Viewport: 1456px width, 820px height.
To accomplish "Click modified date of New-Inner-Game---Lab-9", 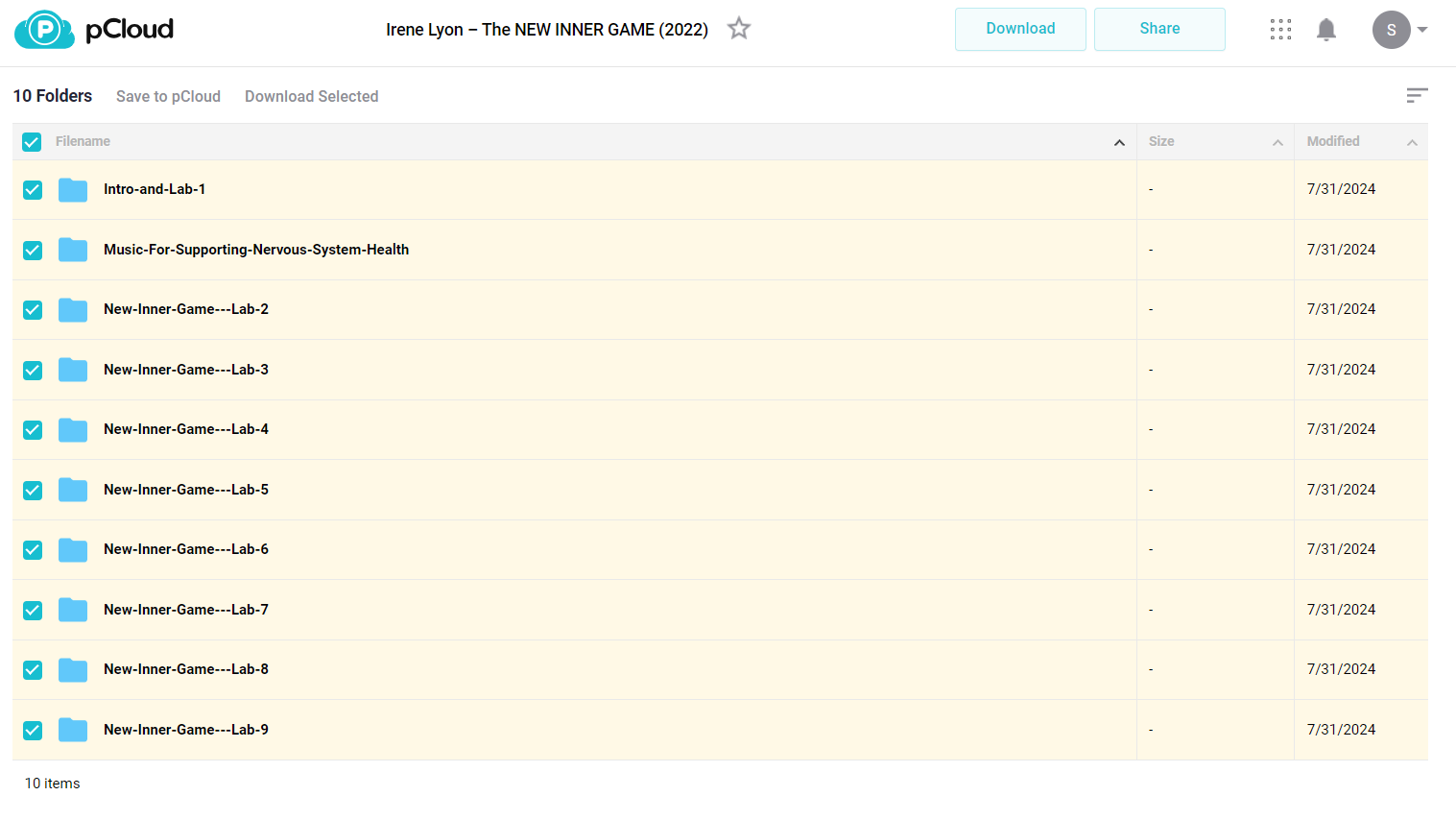I will 1341,730.
